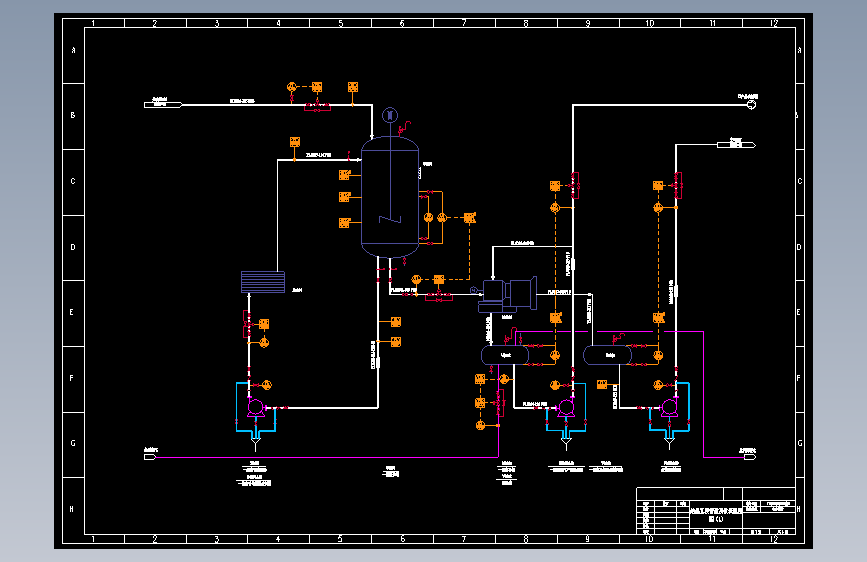Select the agitator impeller blade inside the vessel
867x562 pixels.
point(390,219)
